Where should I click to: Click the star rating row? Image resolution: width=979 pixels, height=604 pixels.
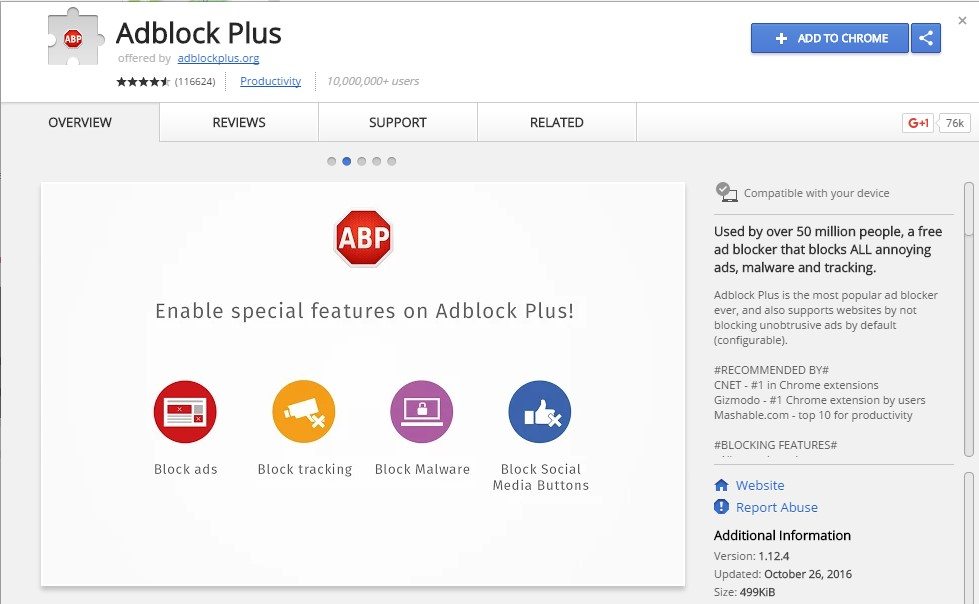point(142,81)
